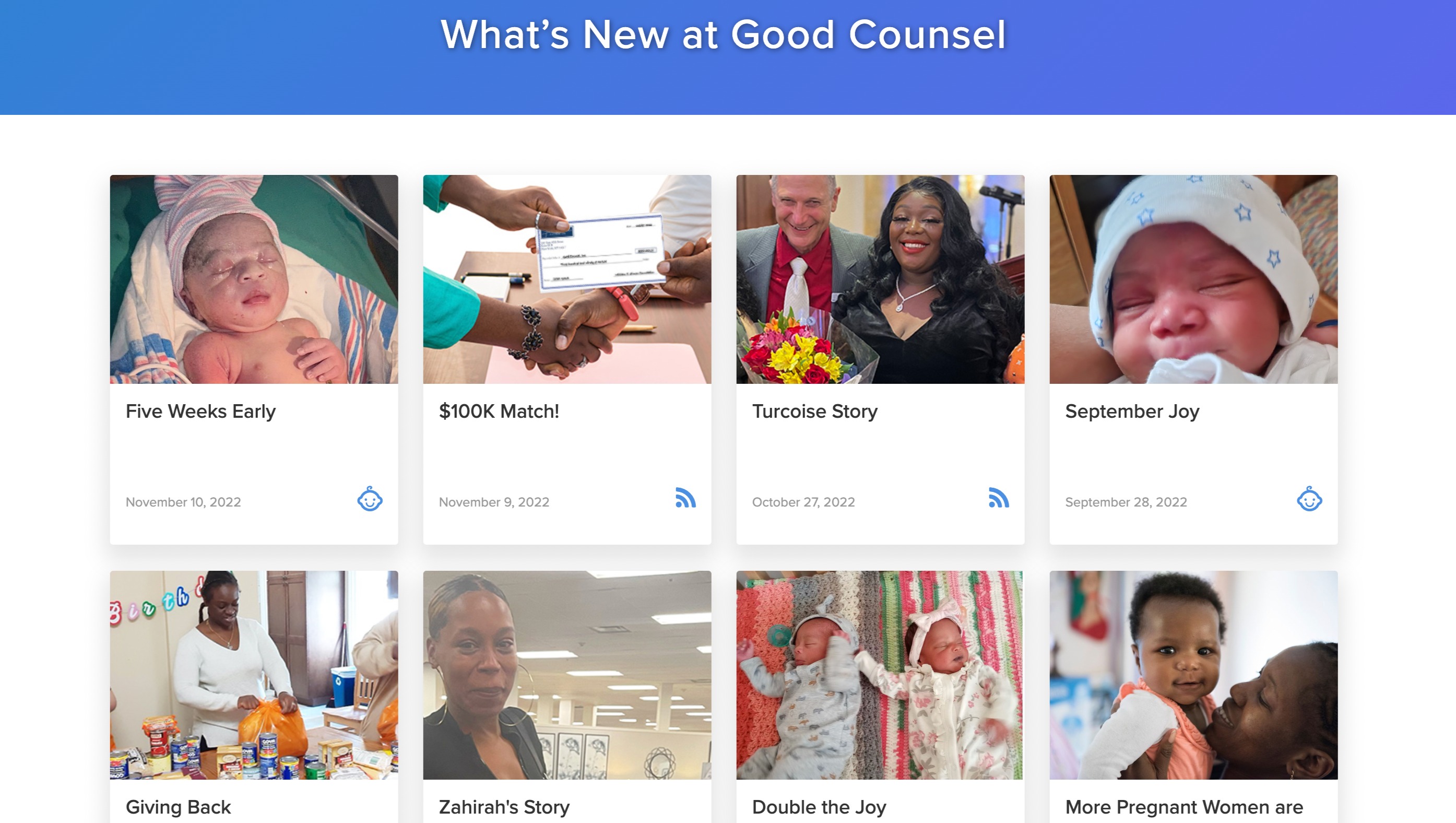1456x823 pixels.
Task: Click woman packing food donations photo
Action: click(254, 675)
